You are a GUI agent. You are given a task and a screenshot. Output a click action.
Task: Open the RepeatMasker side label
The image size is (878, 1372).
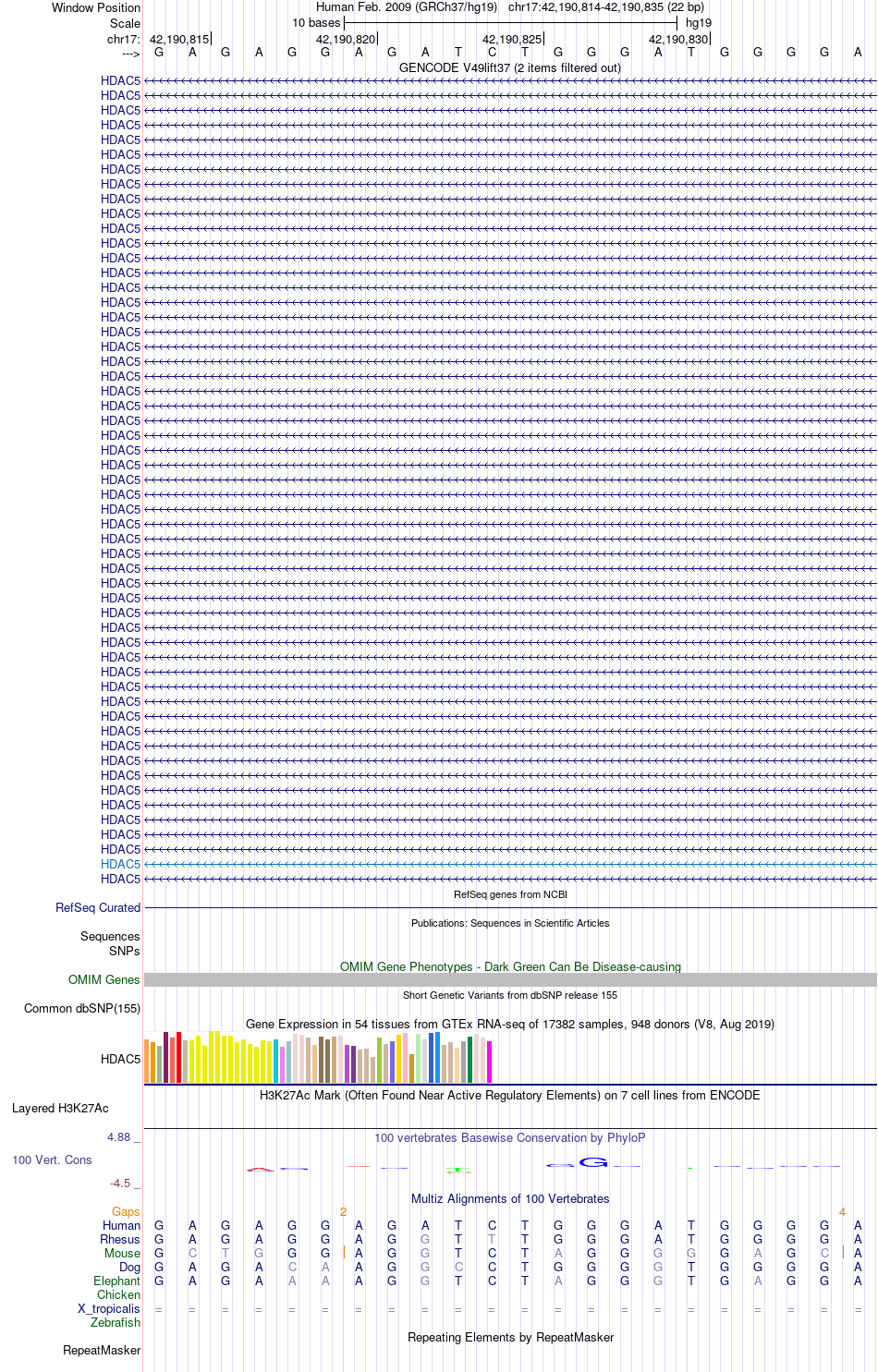(102, 1350)
